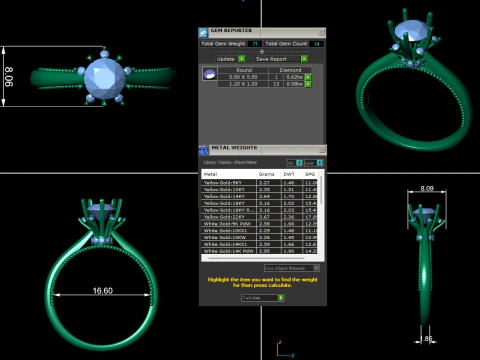Click the round diamond gem thumbnail
The image size is (480, 360).
click(x=210, y=74)
